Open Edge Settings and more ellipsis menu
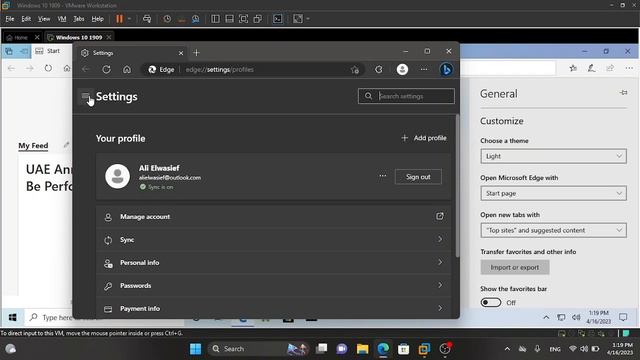 (x=424, y=69)
